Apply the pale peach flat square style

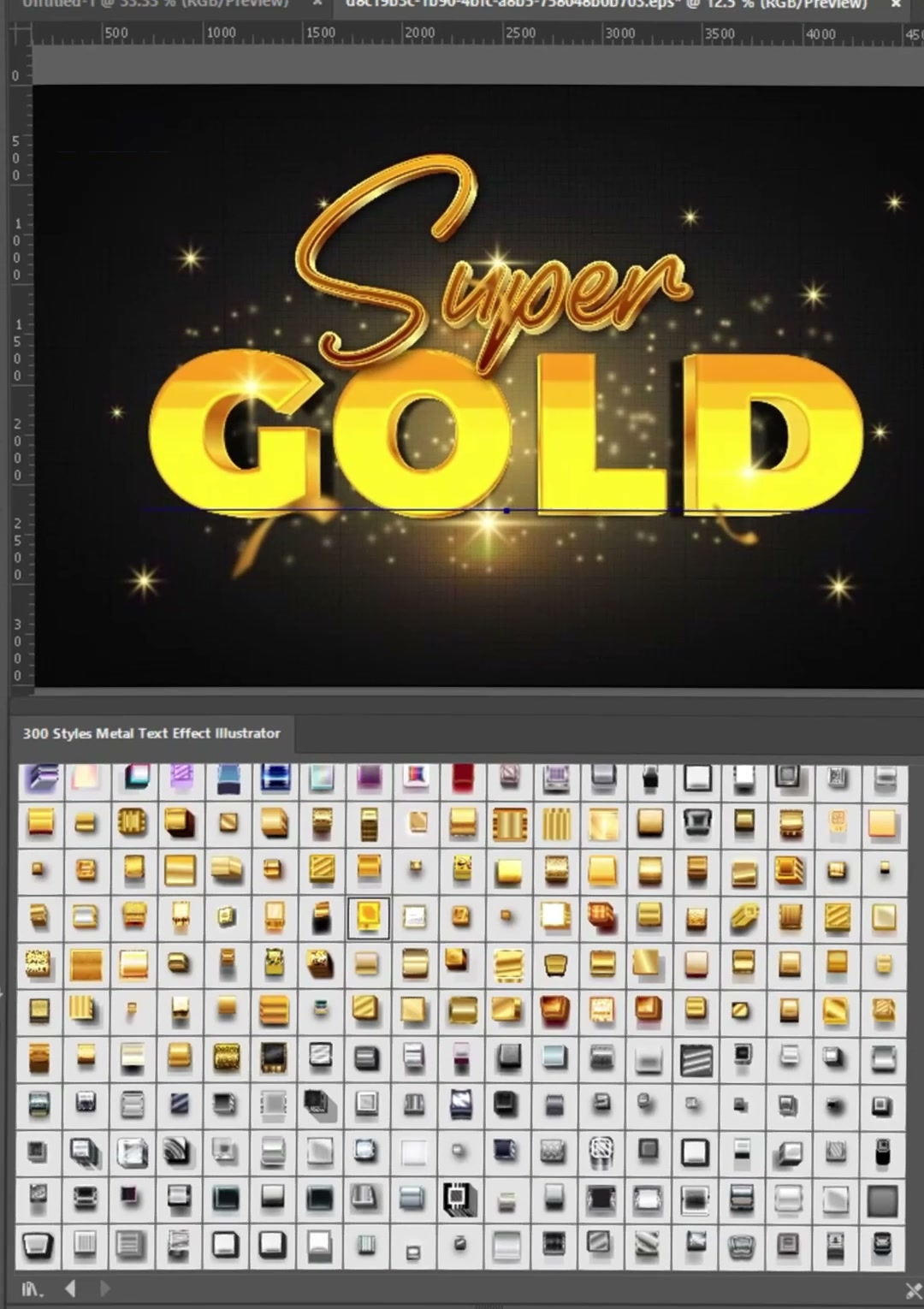click(882, 824)
